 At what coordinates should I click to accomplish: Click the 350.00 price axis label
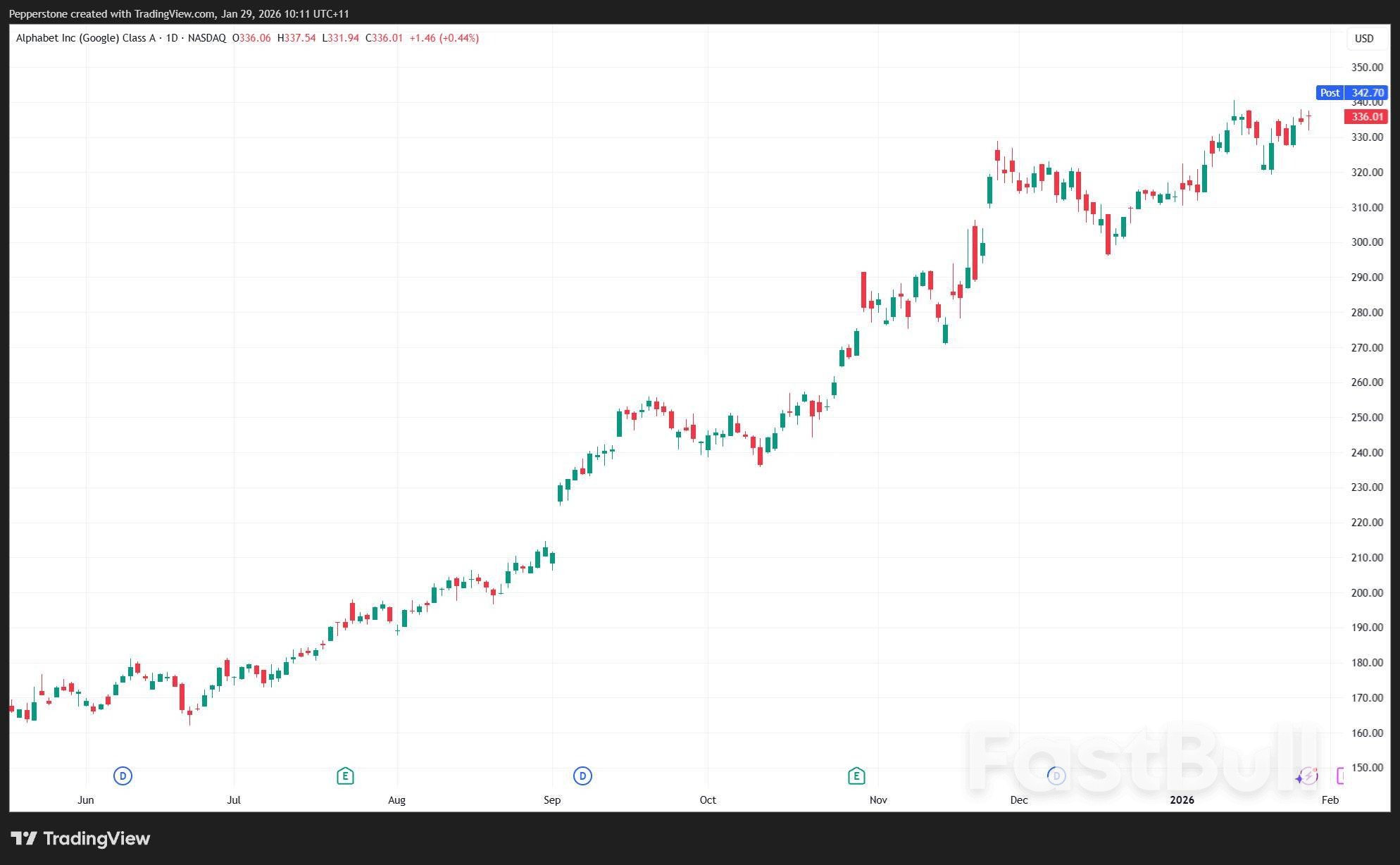click(1366, 68)
